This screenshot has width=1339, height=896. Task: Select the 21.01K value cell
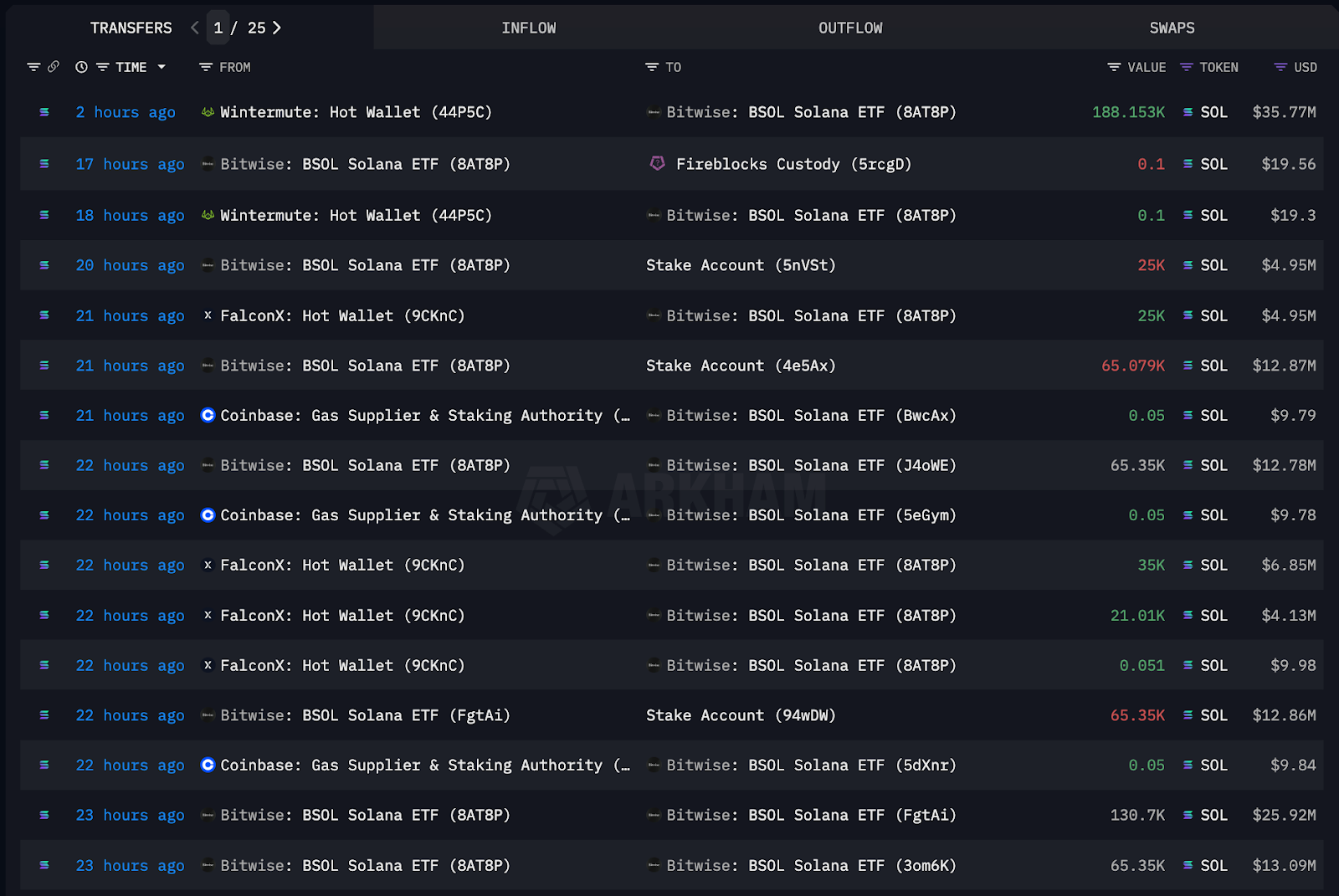(x=1137, y=615)
